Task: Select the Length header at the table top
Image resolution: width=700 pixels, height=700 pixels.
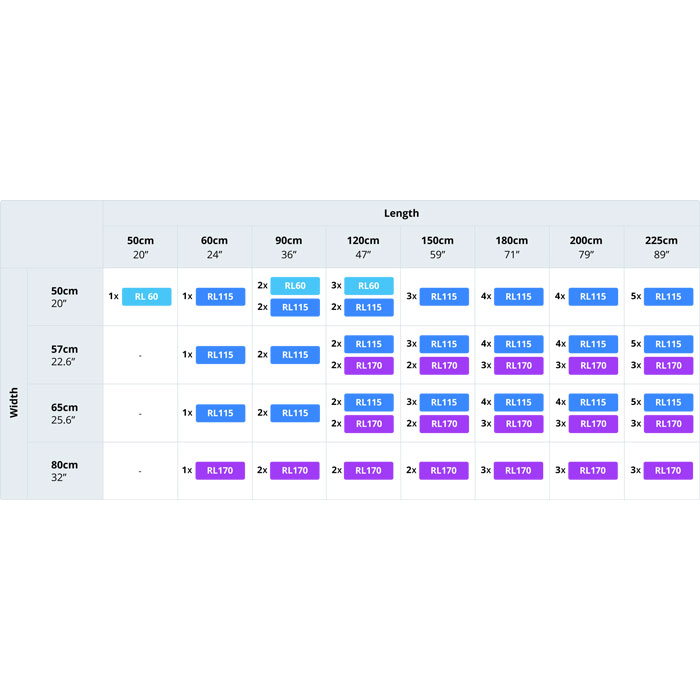Action: [x=401, y=213]
